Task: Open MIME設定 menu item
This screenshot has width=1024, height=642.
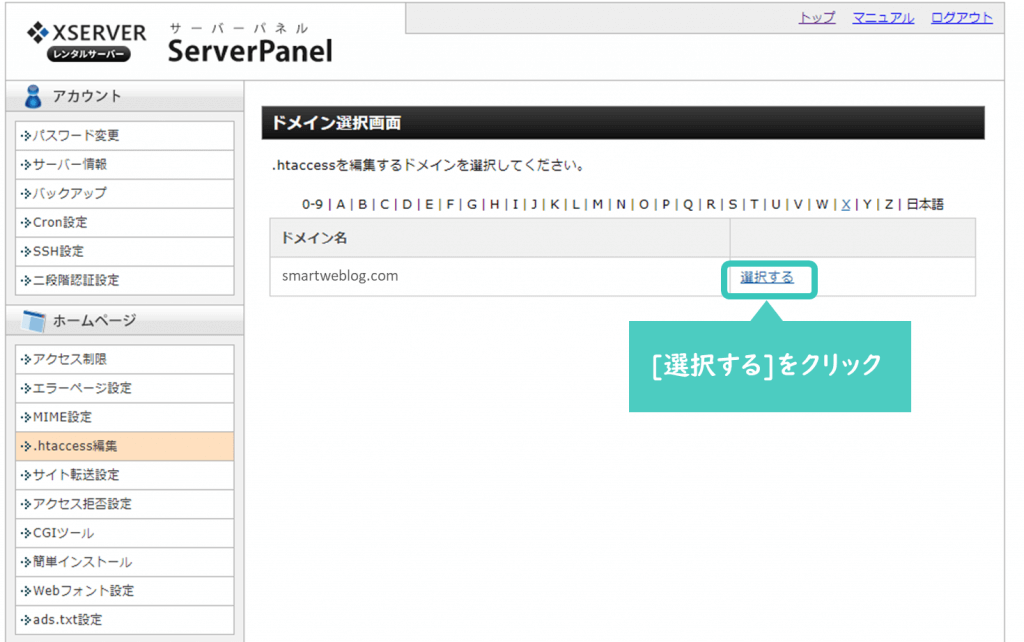Action: tap(125, 417)
